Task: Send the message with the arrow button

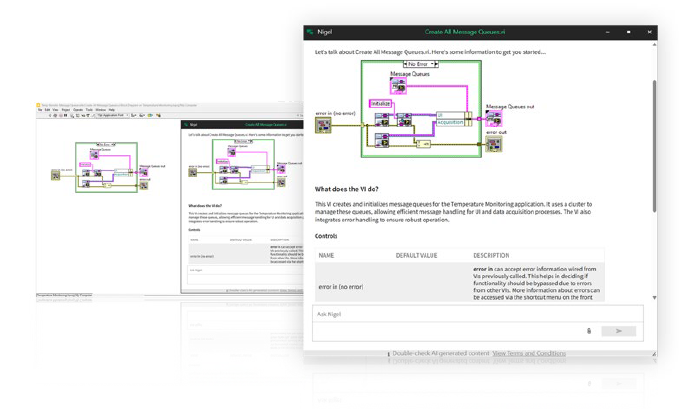Action: pos(618,331)
